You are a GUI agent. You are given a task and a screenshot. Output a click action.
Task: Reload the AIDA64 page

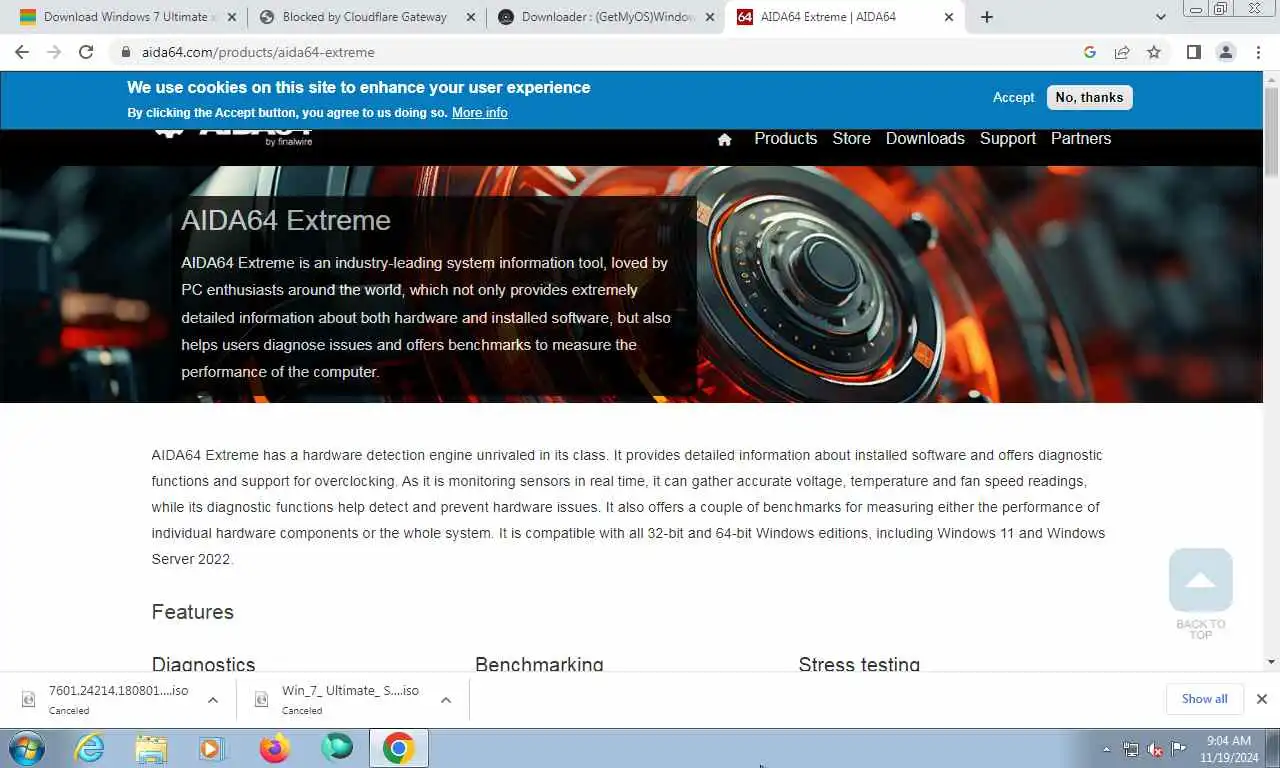pyautogui.click(x=86, y=52)
